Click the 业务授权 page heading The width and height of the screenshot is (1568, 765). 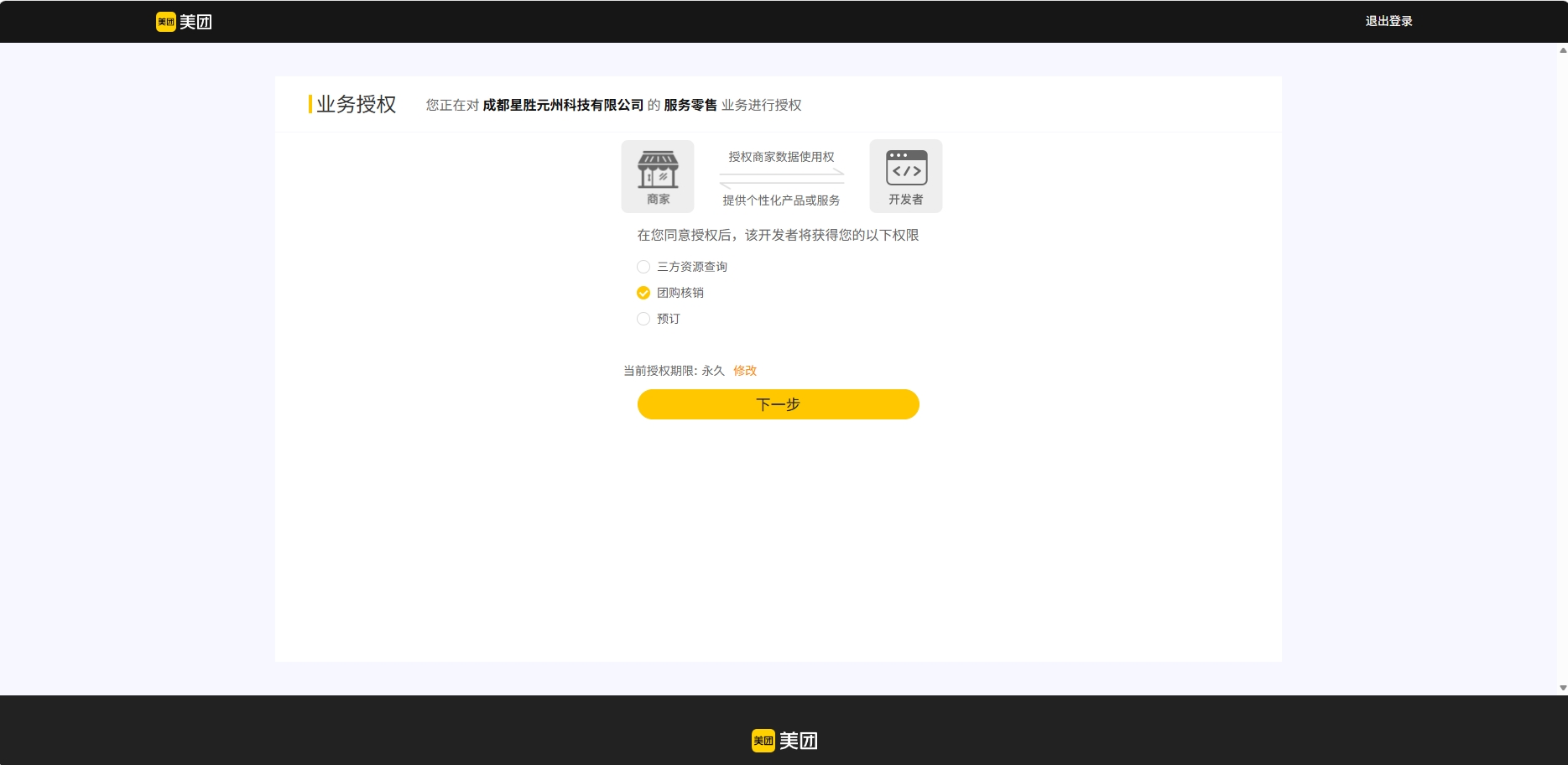[x=356, y=104]
